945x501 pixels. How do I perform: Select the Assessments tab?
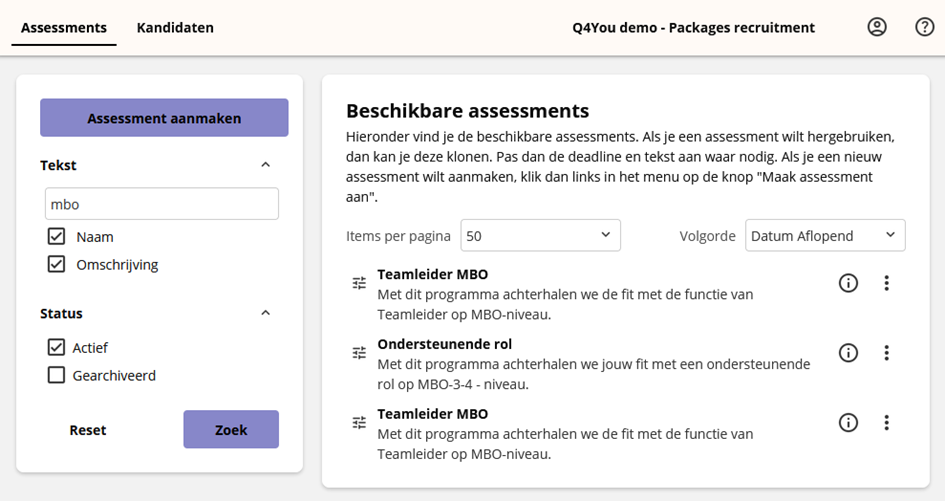click(x=64, y=28)
